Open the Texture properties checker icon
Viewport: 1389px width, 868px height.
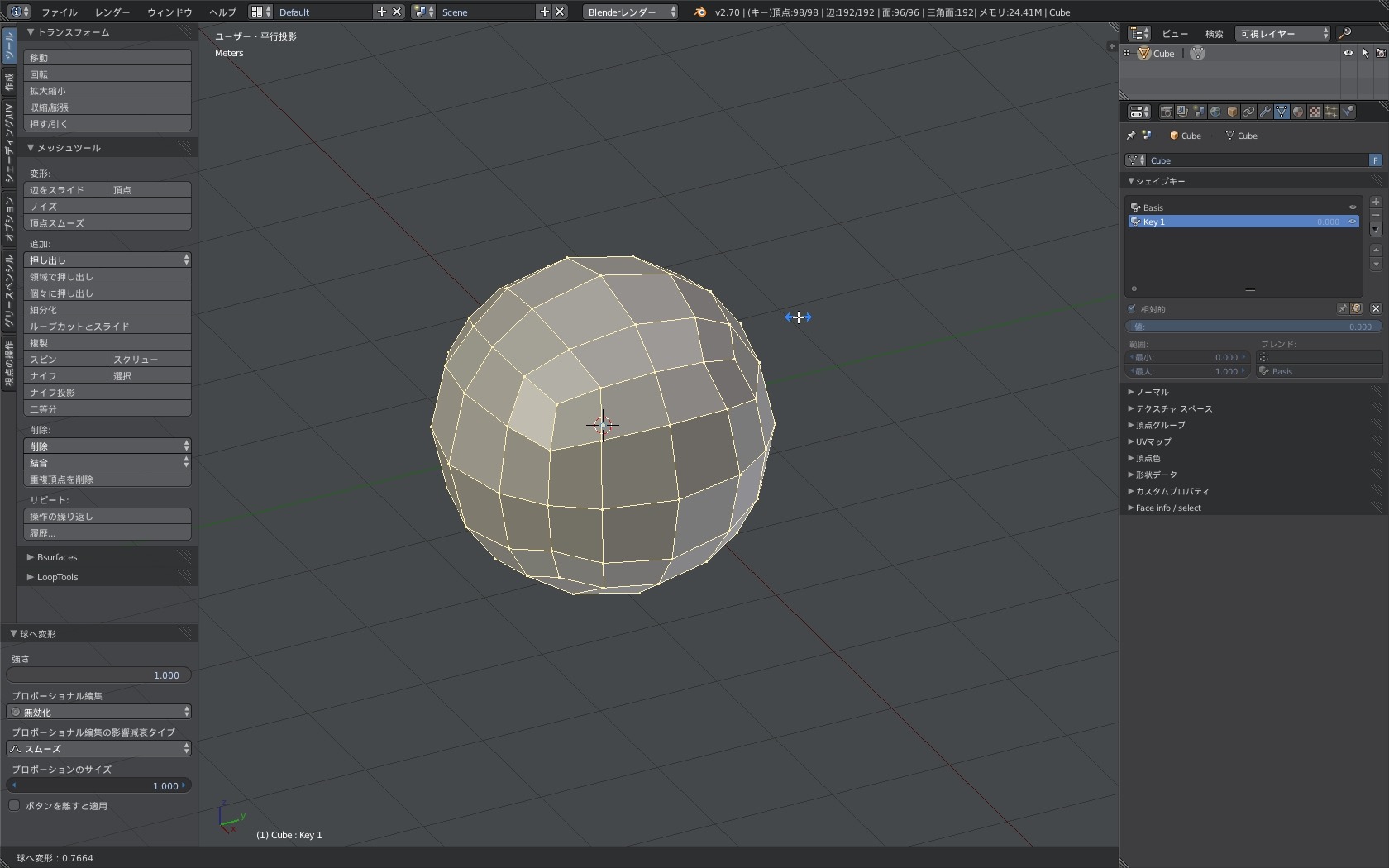click(x=1315, y=112)
